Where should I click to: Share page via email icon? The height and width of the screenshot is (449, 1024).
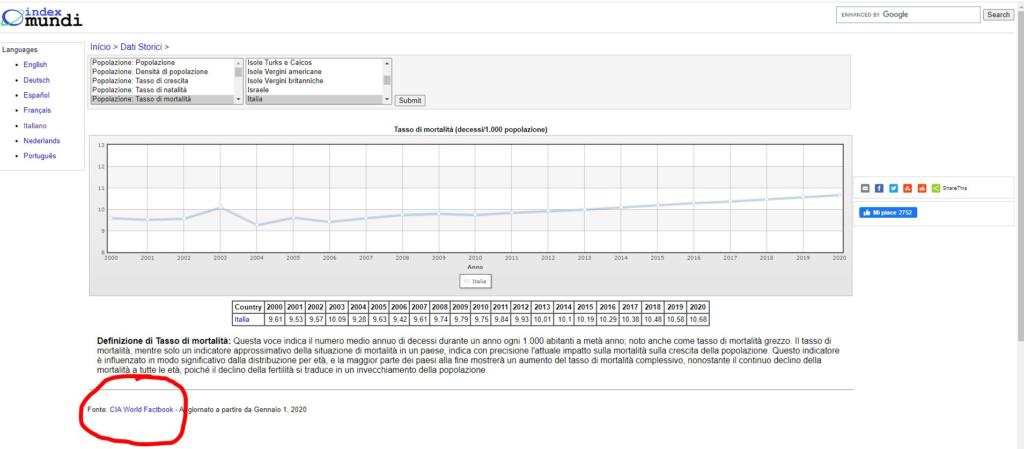[865, 188]
